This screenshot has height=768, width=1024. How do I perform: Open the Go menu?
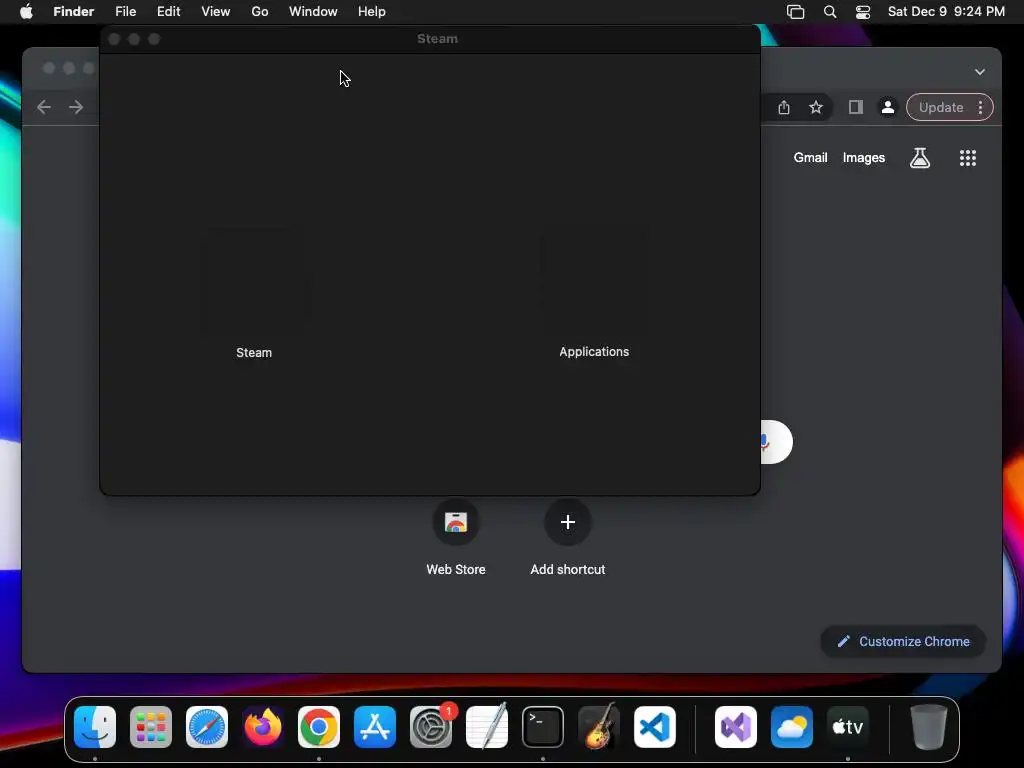pyautogui.click(x=260, y=12)
